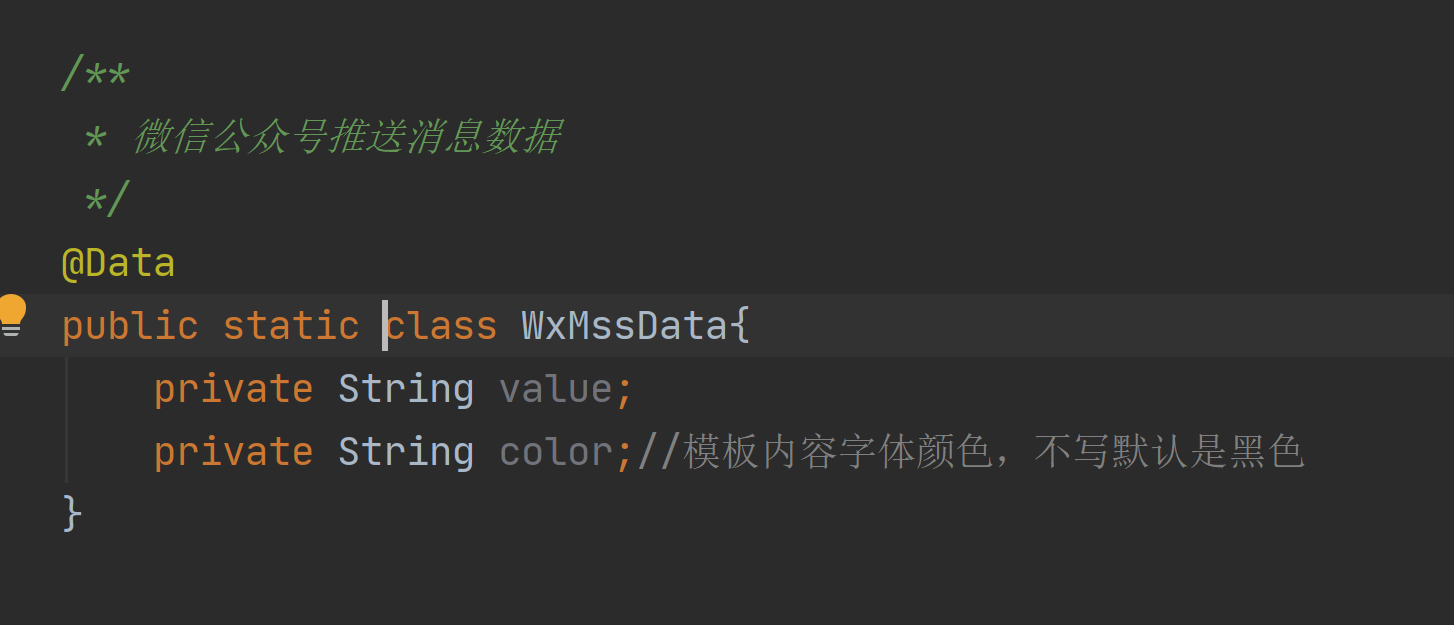The height and width of the screenshot is (625, 1454).
Task: Click the indent guide line beside fields
Action: 66,420
